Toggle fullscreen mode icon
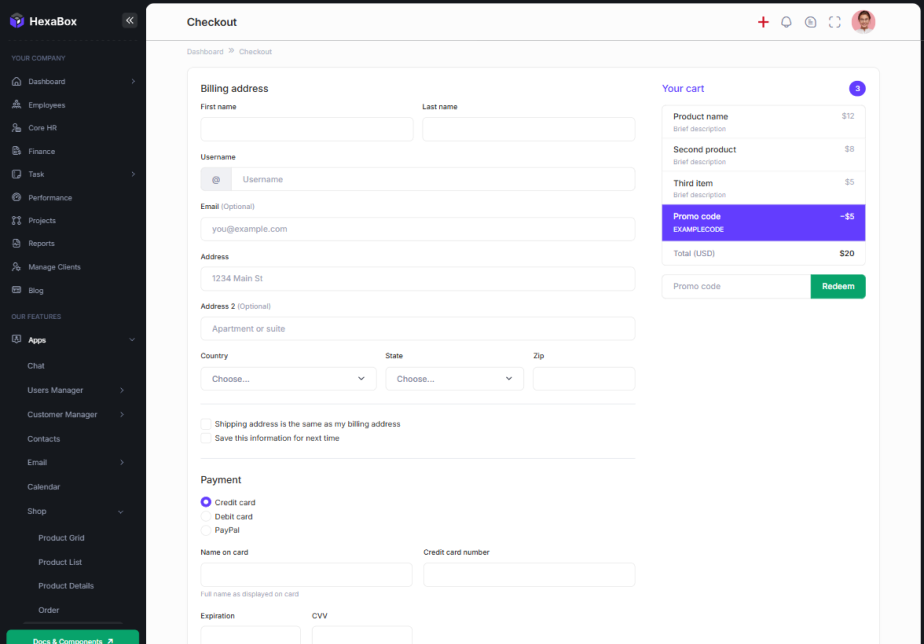Screen dimensions: 924x644 click(x=835, y=22)
